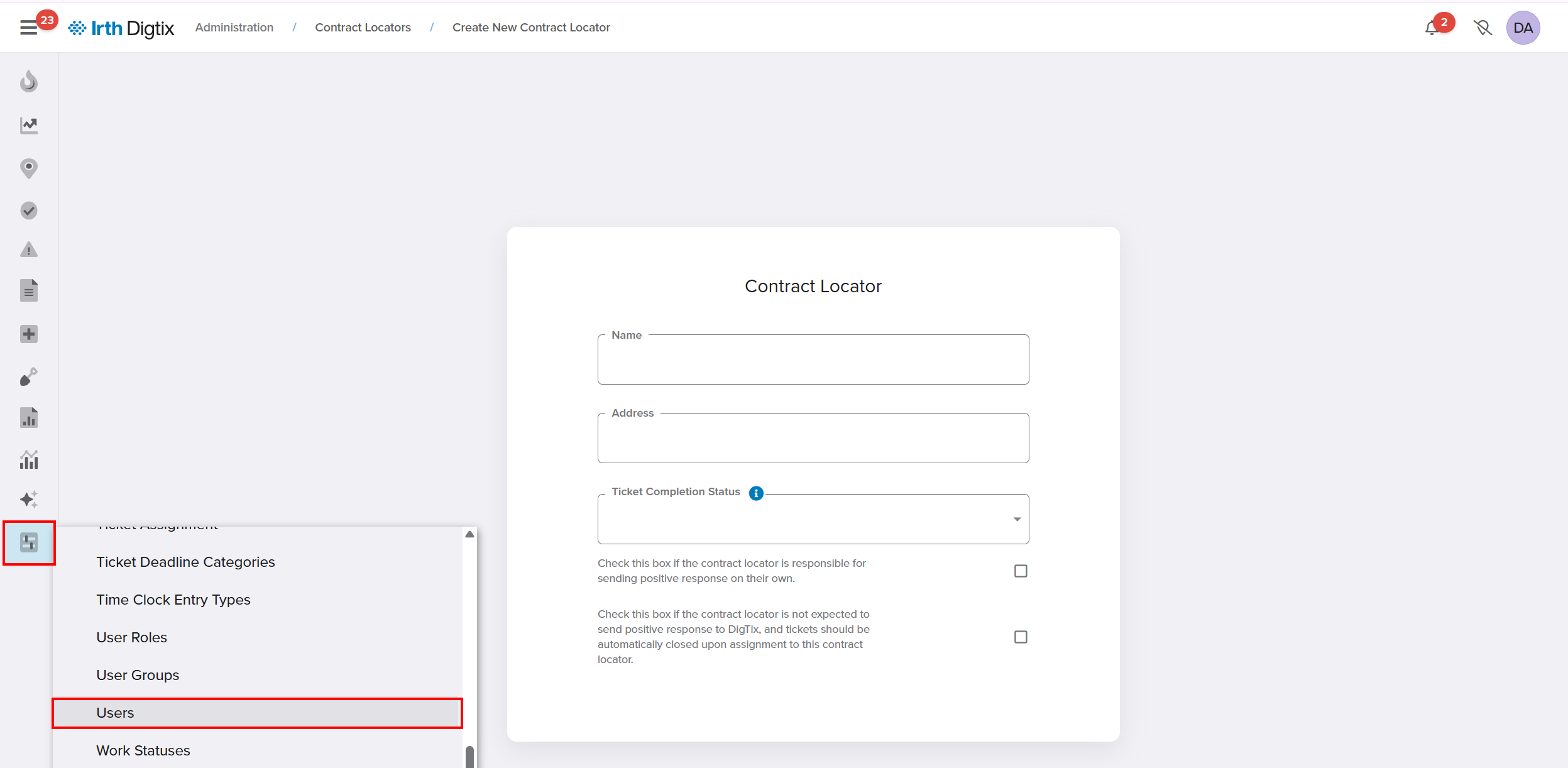Click the Name input field

pyautogui.click(x=813, y=361)
